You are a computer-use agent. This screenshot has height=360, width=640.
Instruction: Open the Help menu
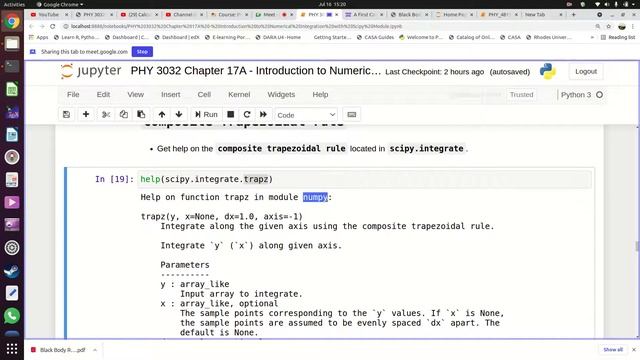pos(320,94)
